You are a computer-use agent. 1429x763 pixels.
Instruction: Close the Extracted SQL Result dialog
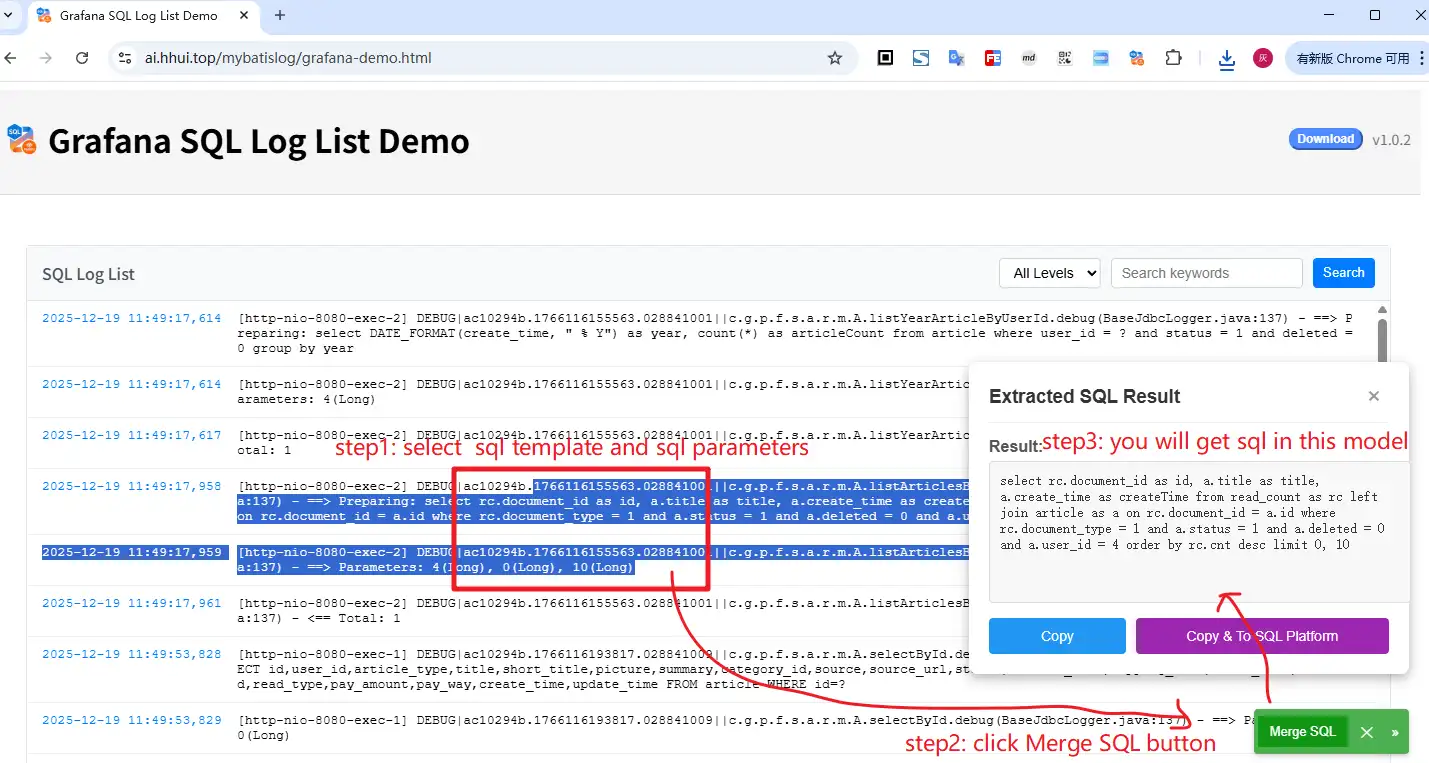coord(1373,396)
